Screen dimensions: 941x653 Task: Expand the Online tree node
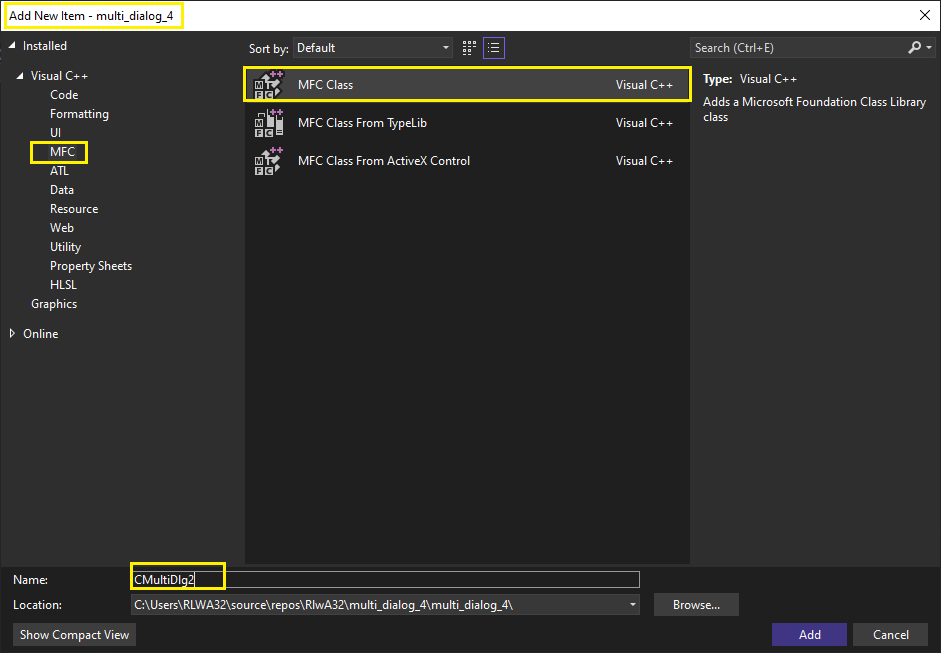pos(12,333)
